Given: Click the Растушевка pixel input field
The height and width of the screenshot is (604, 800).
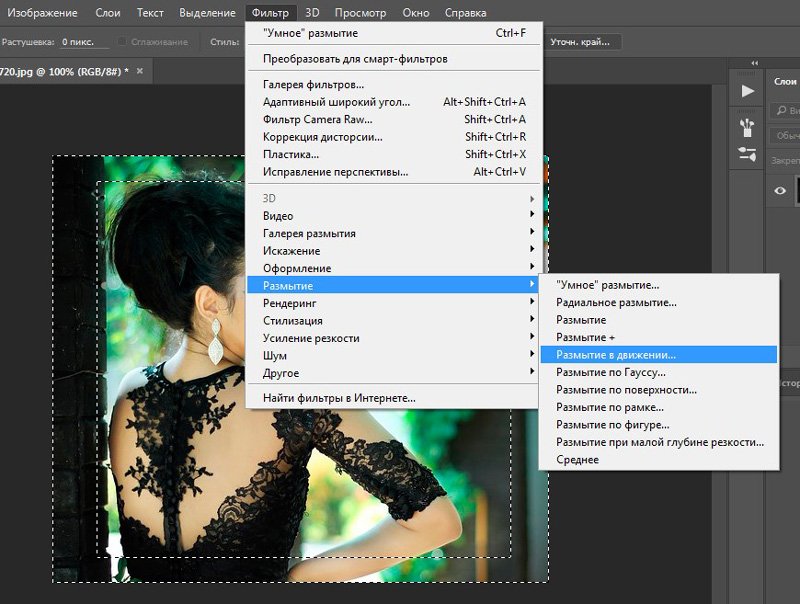Looking at the screenshot, I should point(80,42).
